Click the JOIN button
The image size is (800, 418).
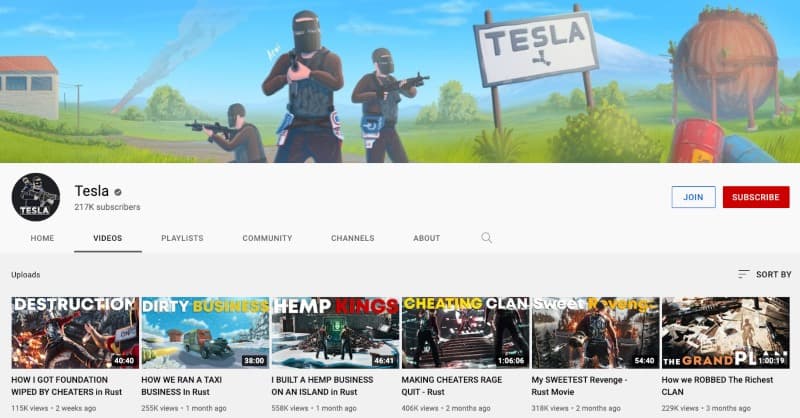pos(693,197)
